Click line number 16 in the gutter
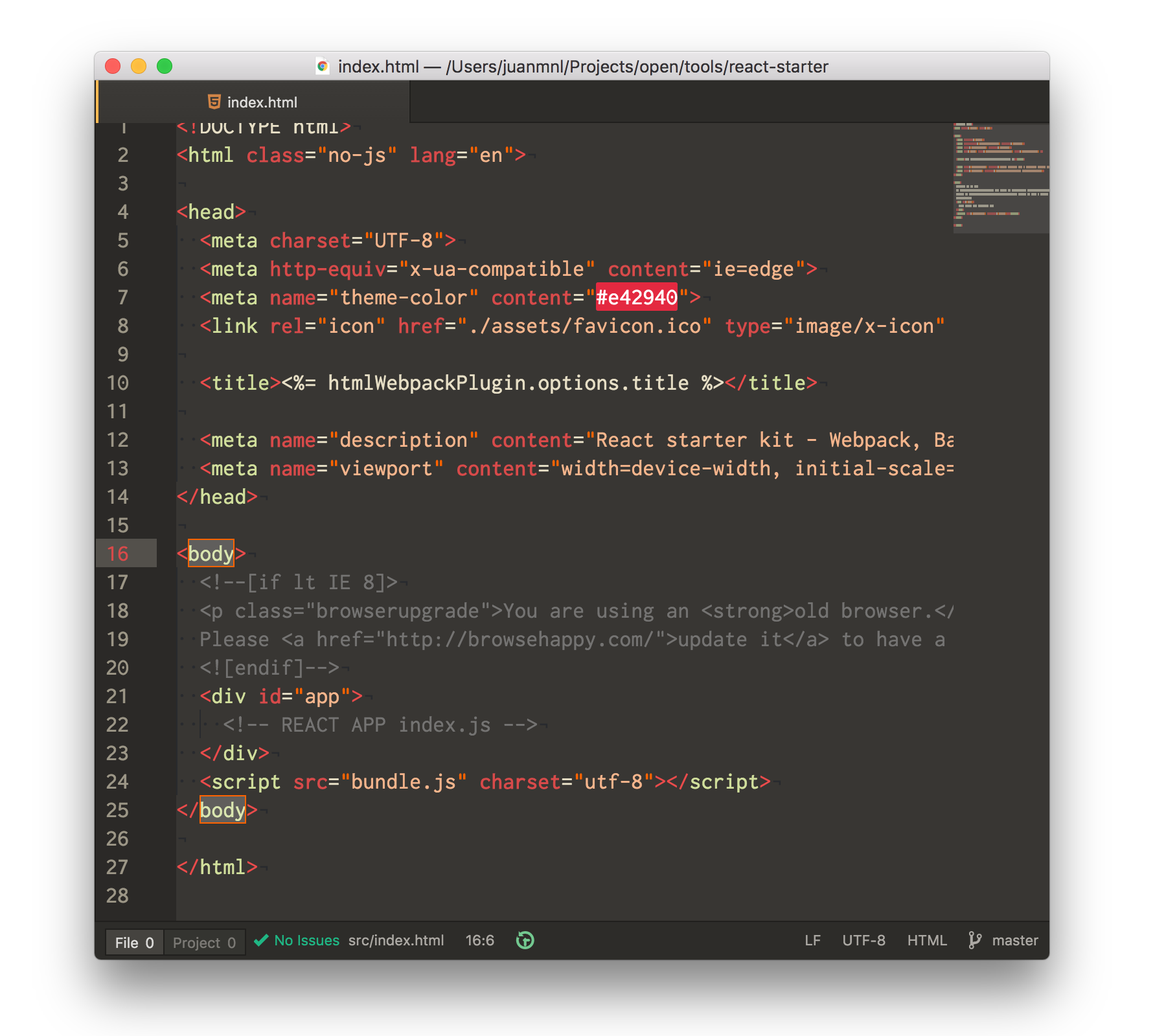This screenshot has width=1166, height=1036. [118, 554]
